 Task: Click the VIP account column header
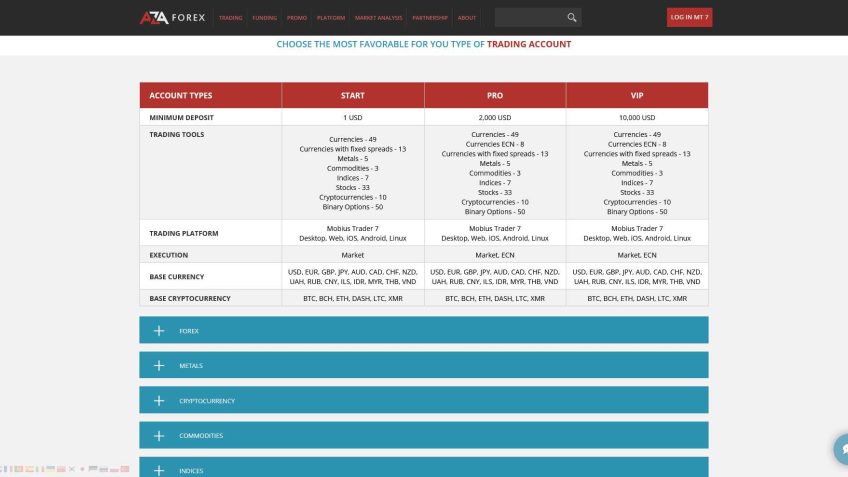637,95
